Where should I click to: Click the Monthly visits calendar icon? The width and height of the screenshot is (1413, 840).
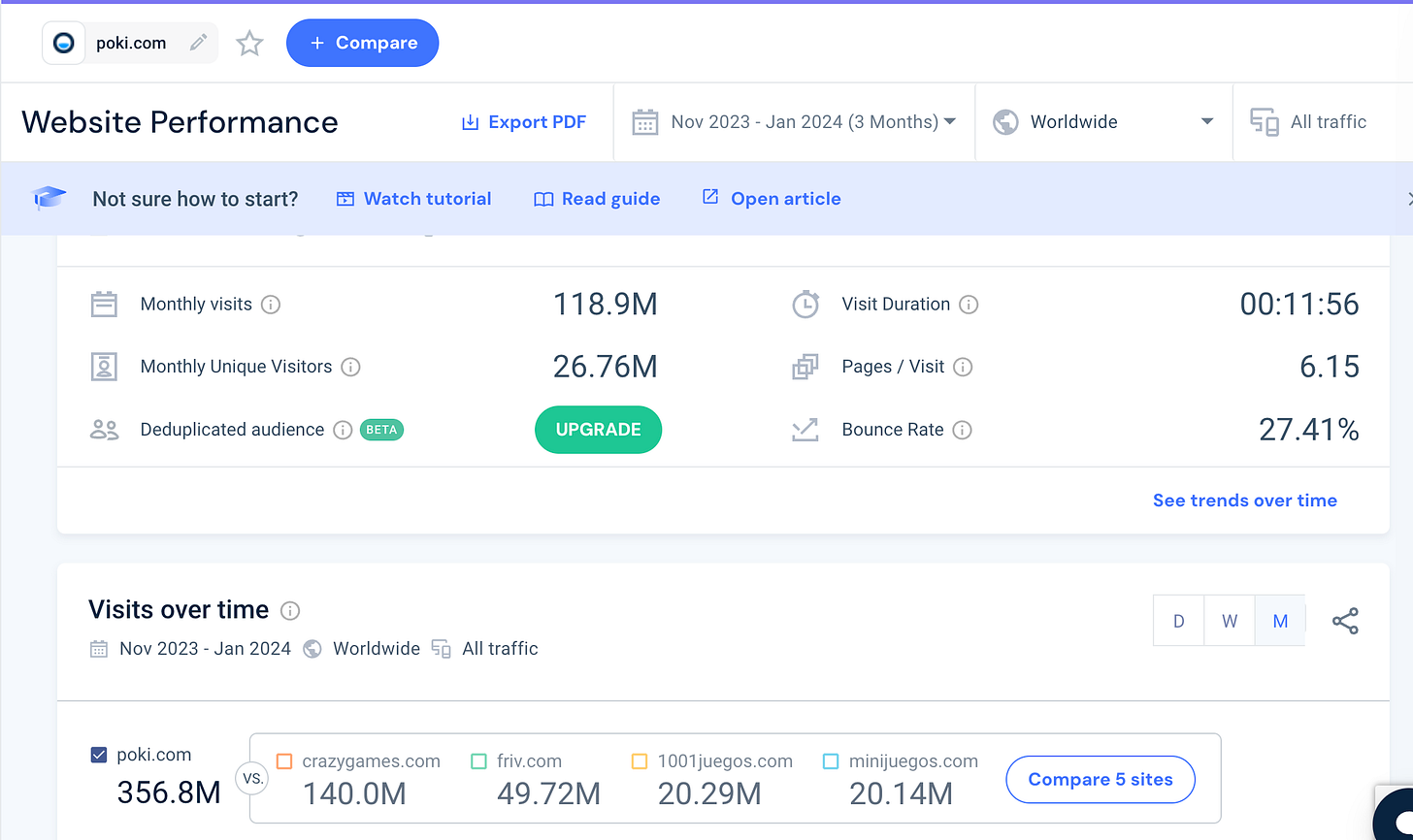pyautogui.click(x=104, y=305)
